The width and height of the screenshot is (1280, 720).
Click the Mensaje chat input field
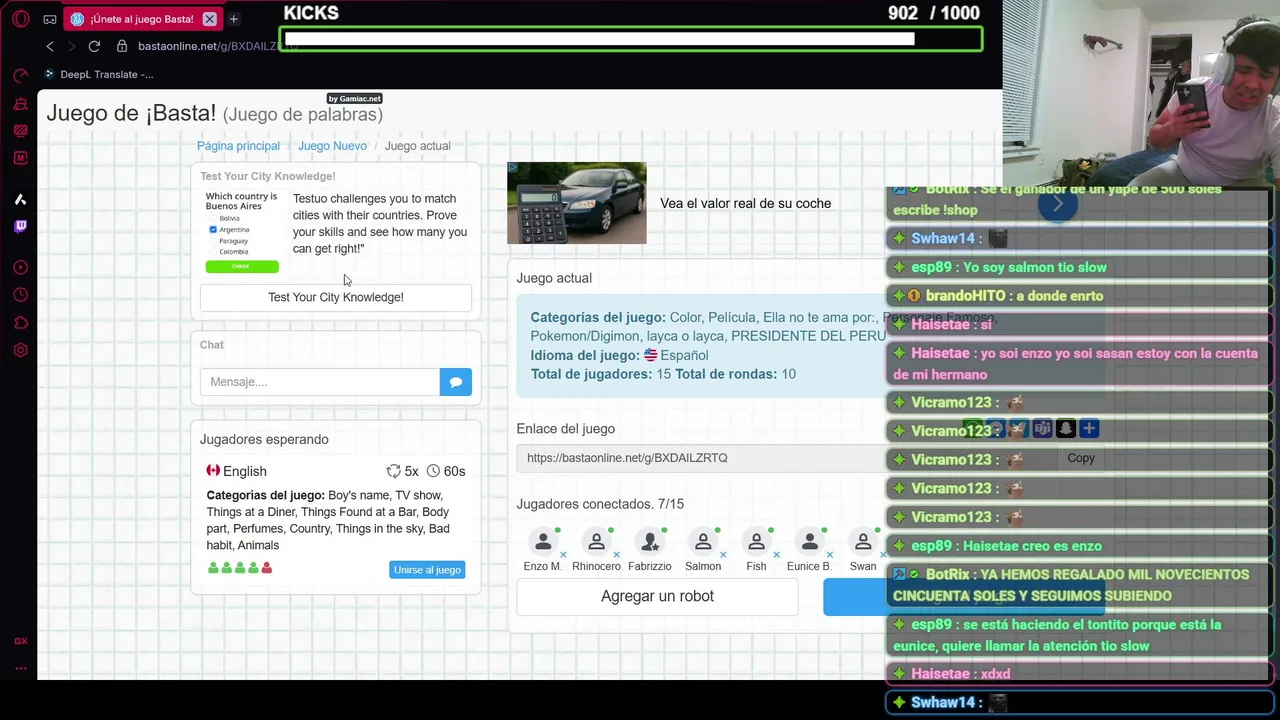click(320, 382)
